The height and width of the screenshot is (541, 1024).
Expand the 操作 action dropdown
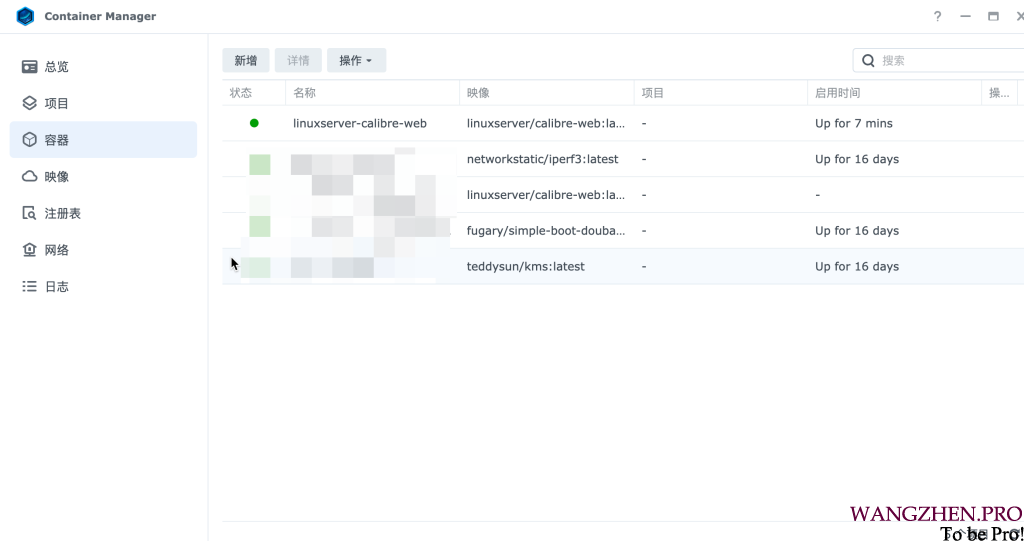point(356,61)
